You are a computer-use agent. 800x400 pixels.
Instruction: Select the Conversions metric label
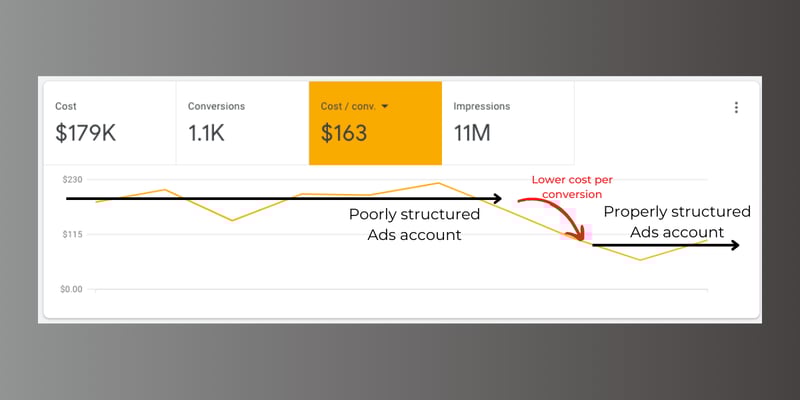point(216,106)
